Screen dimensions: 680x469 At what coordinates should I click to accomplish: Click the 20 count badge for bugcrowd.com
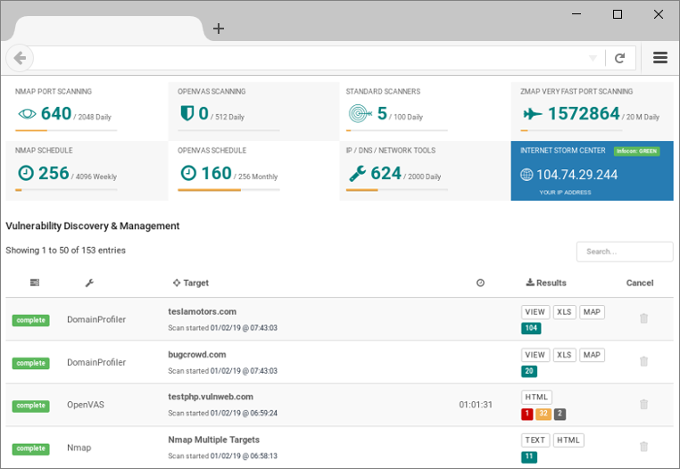tap(529, 371)
